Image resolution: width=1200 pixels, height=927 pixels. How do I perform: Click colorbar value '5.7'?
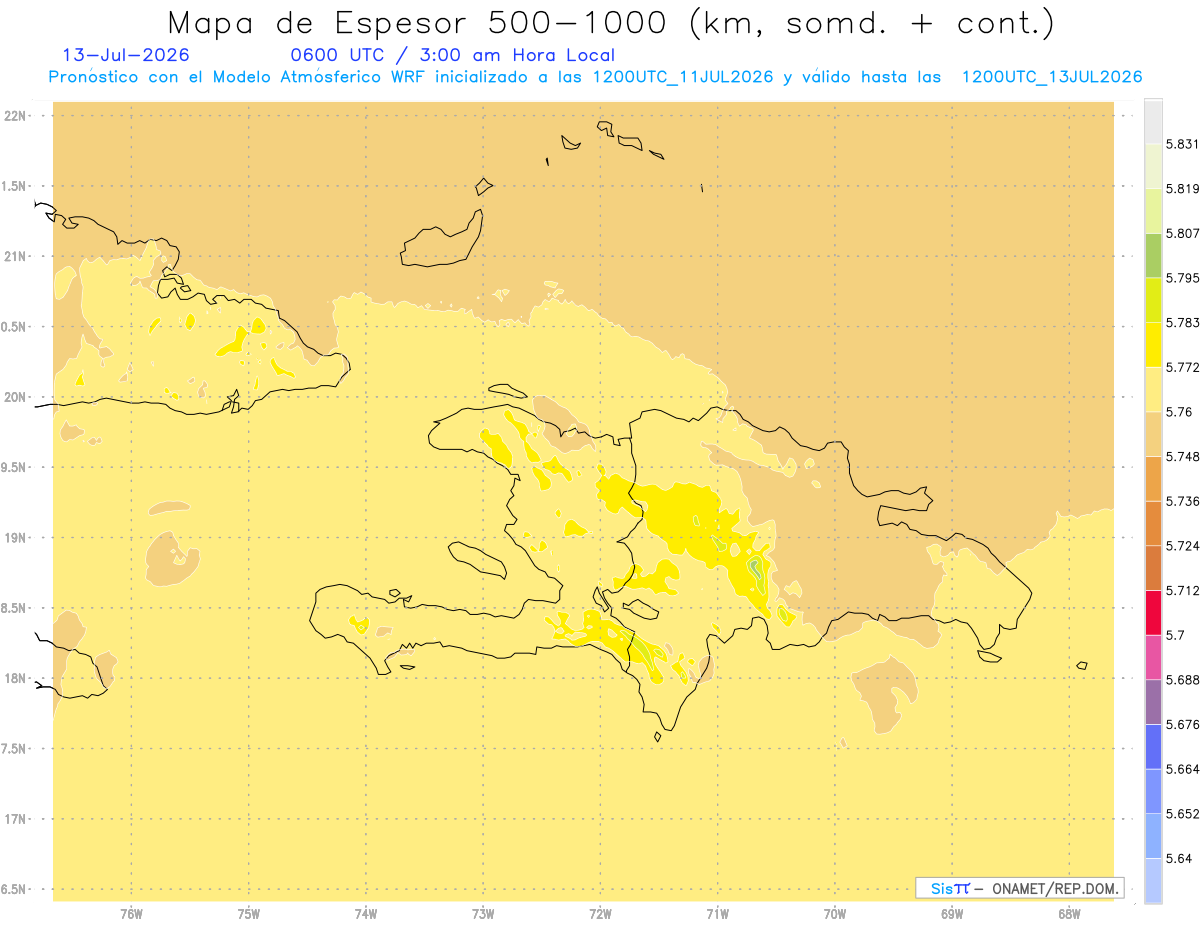tap(1175, 635)
